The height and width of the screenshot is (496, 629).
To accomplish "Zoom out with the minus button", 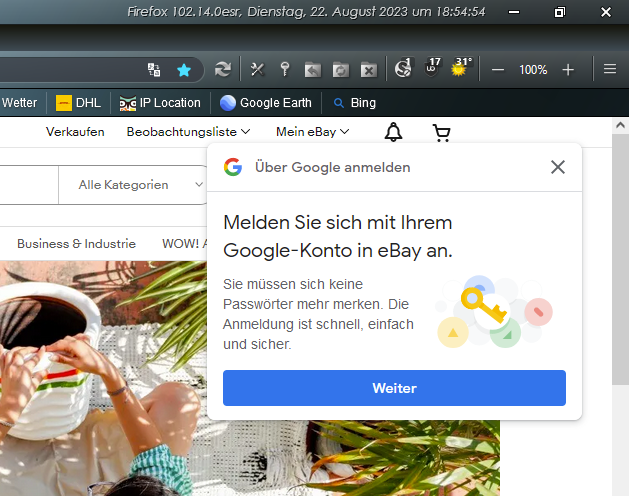I will click(x=498, y=70).
